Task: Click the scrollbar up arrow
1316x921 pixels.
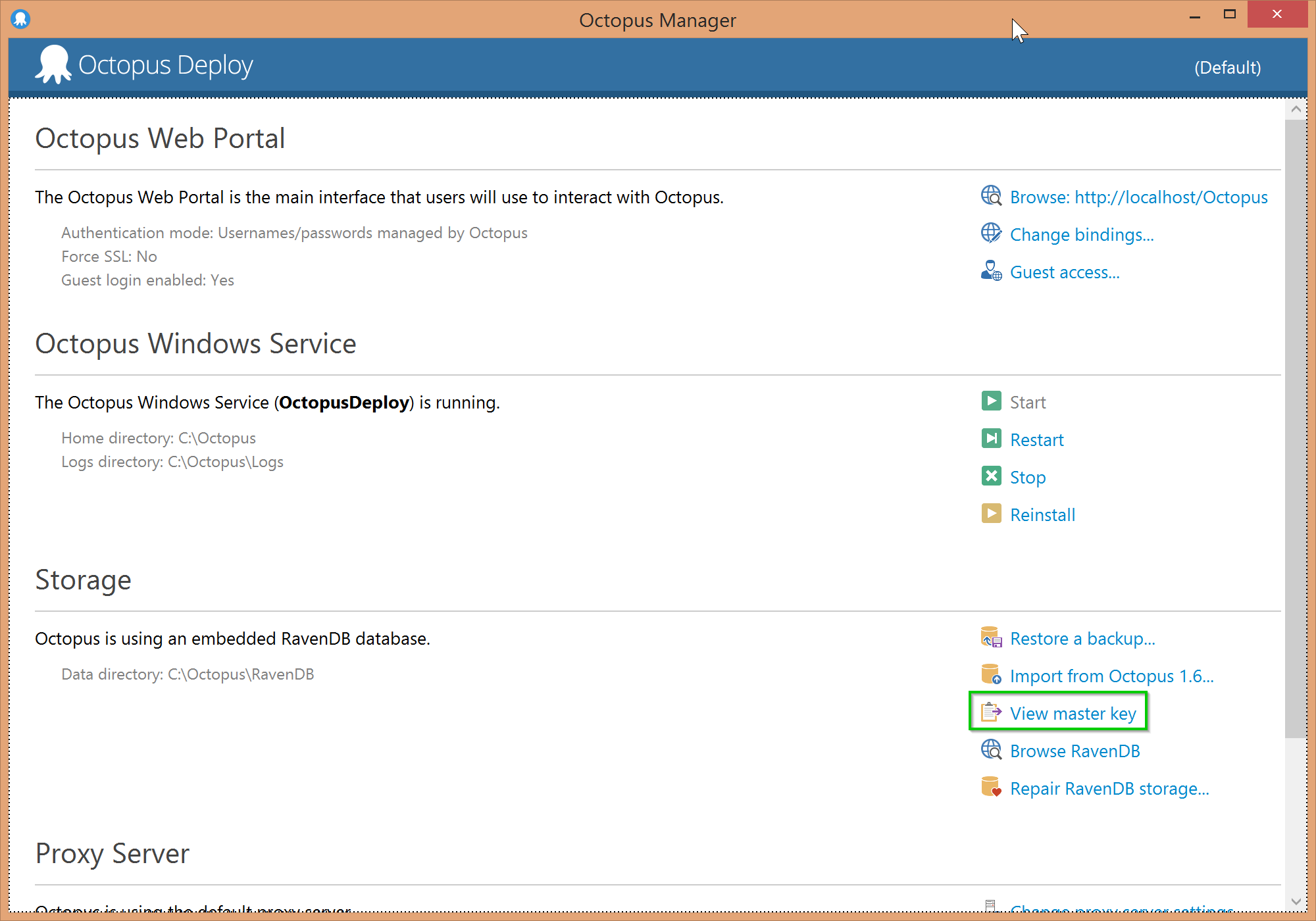Action: coord(1296,109)
